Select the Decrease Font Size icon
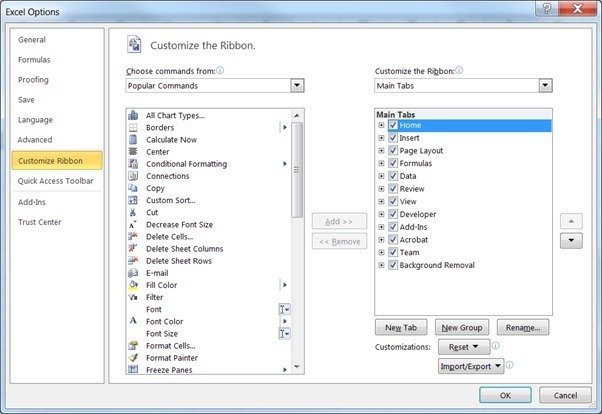Image resolution: width=602 pixels, height=414 pixels. [133, 224]
